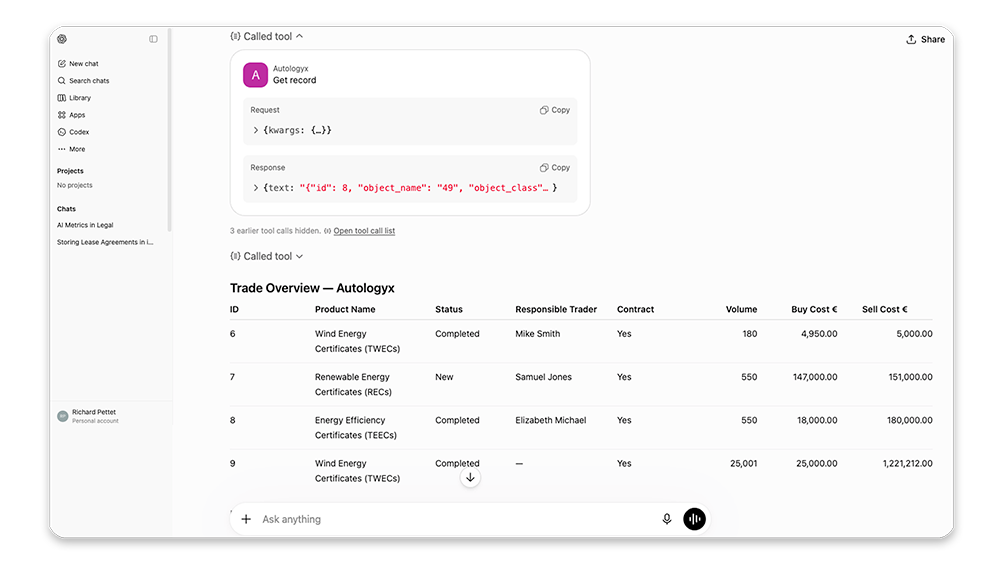The height and width of the screenshot is (565, 1000).
Task: Click the Volume column header
Action: click(741, 309)
